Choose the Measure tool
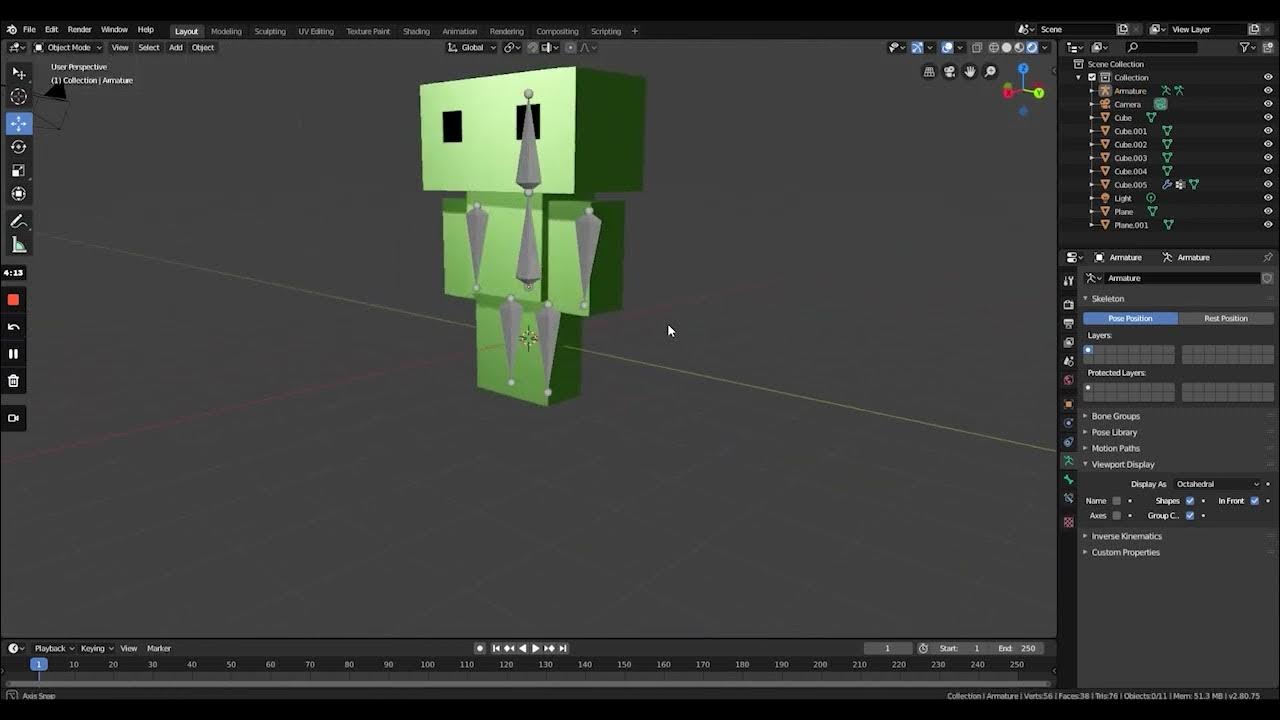This screenshot has height=720, width=1280. [x=18, y=245]
